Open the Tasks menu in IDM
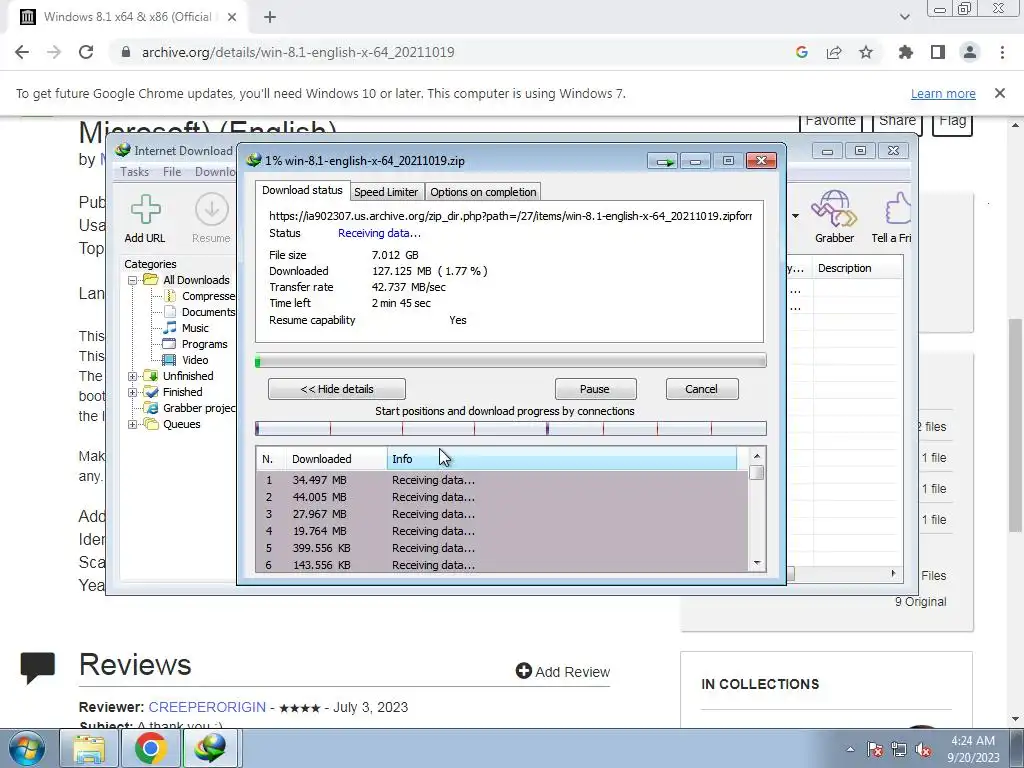The height and width of the screenshot is (768, 1024). click(135, 172)
